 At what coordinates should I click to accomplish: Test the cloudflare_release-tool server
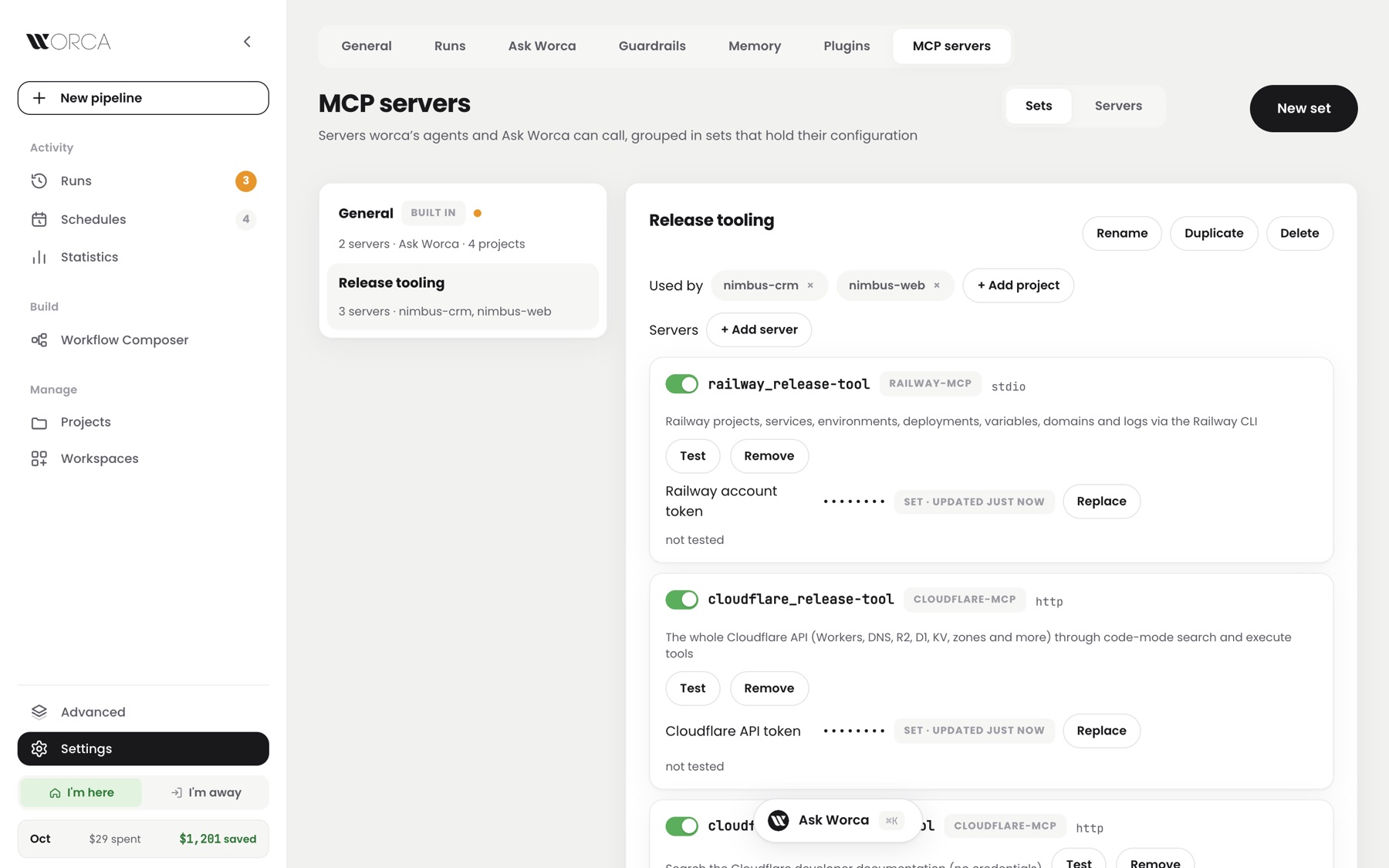pos(693,688)
